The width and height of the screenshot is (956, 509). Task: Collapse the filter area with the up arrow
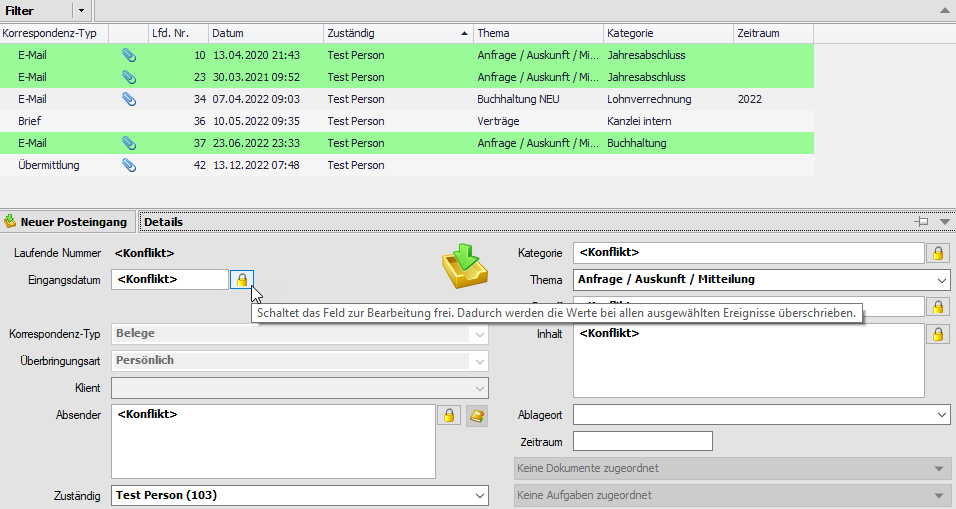point(944,10)
